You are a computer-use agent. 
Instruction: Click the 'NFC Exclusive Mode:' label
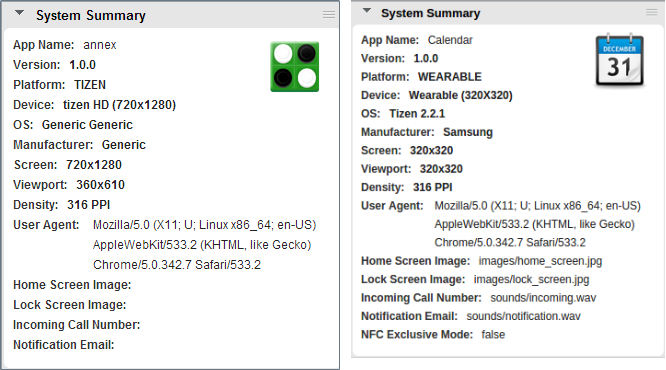tap(417, 335)
